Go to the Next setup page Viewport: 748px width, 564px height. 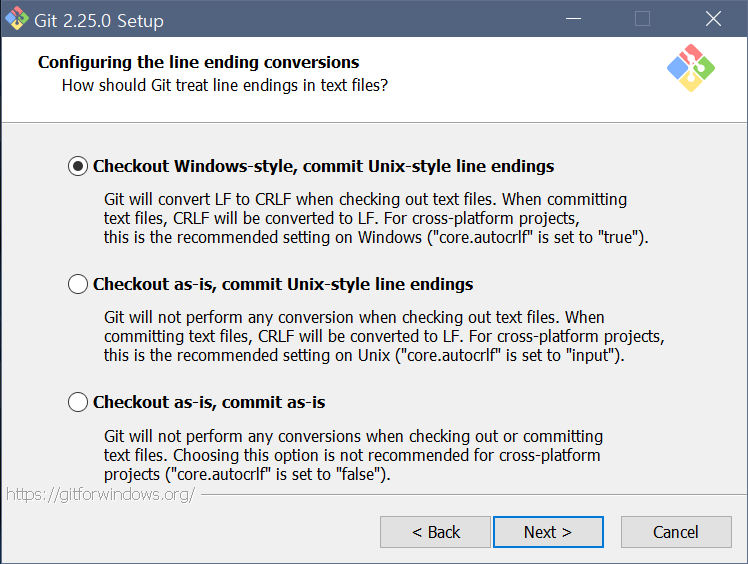click(x=548, y=532)
